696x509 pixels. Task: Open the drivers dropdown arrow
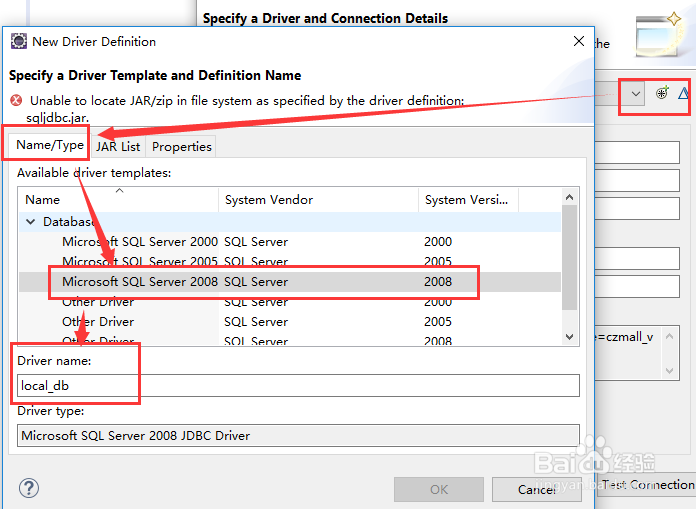point(636,94)
